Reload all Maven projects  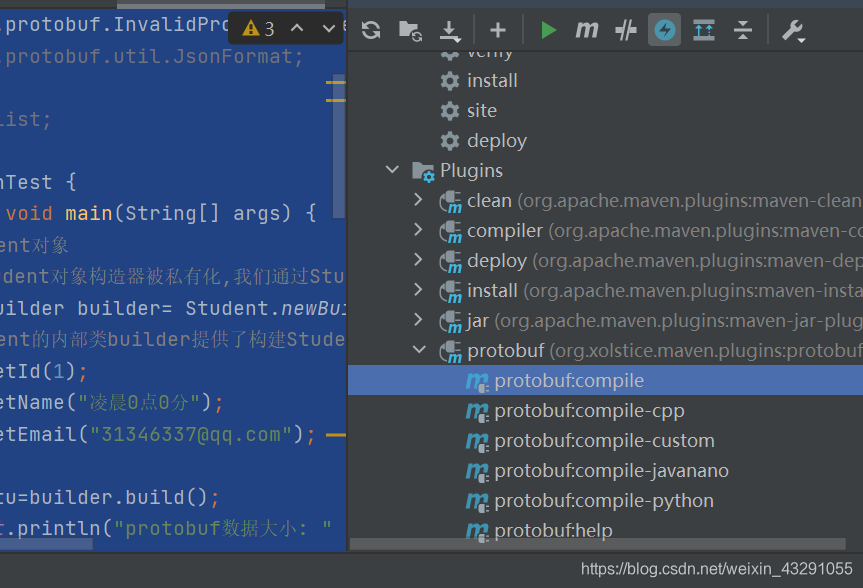370,30
